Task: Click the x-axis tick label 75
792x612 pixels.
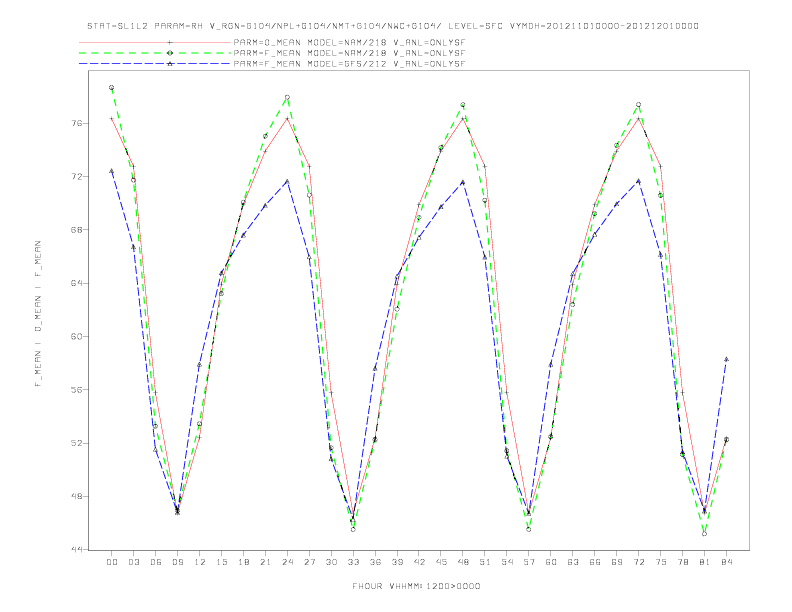Action: [661, 562]
